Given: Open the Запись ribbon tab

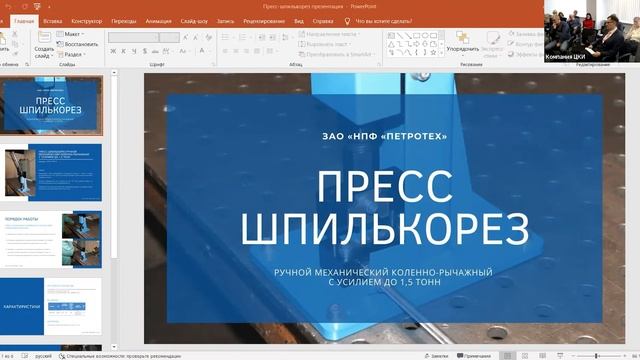Looking at the screenshot, I should (225, 21).
